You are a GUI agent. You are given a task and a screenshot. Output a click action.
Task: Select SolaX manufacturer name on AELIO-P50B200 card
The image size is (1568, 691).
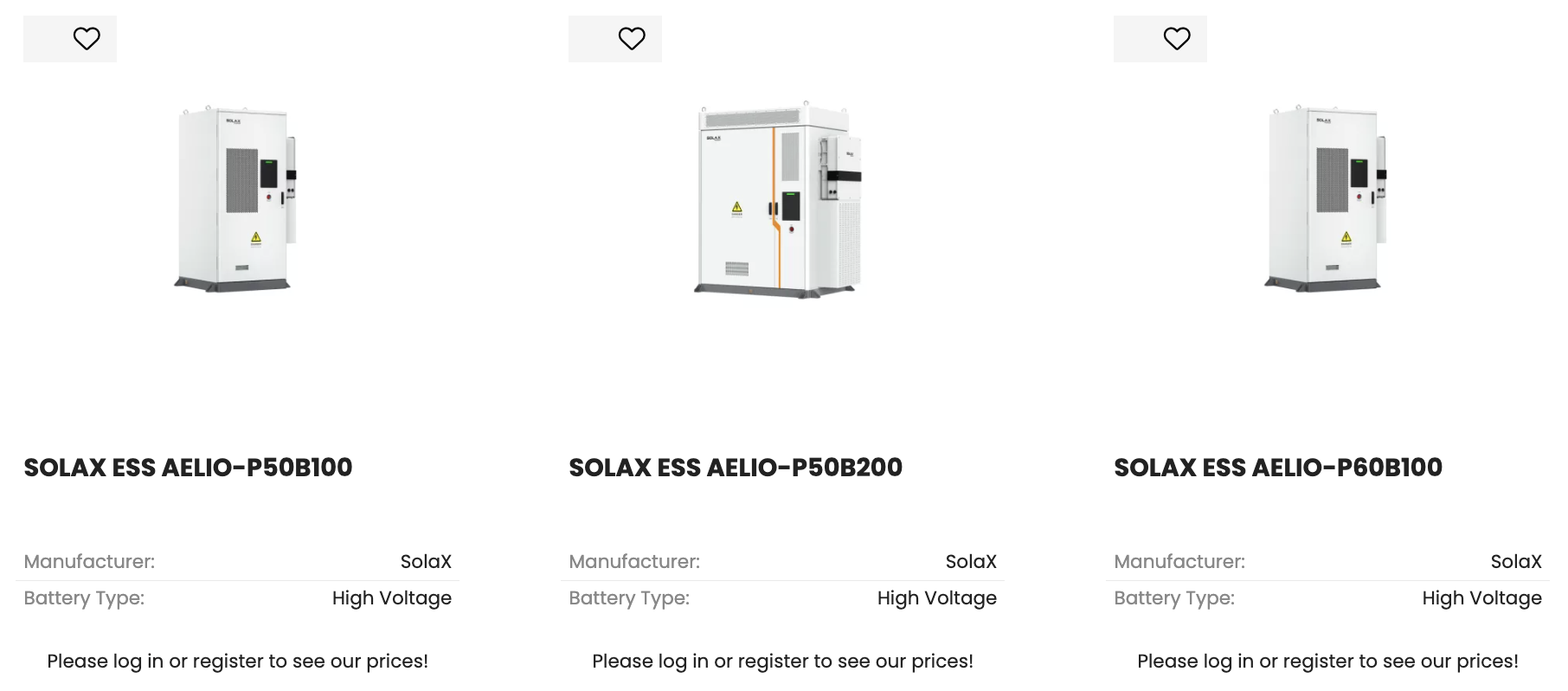(971, 562)
